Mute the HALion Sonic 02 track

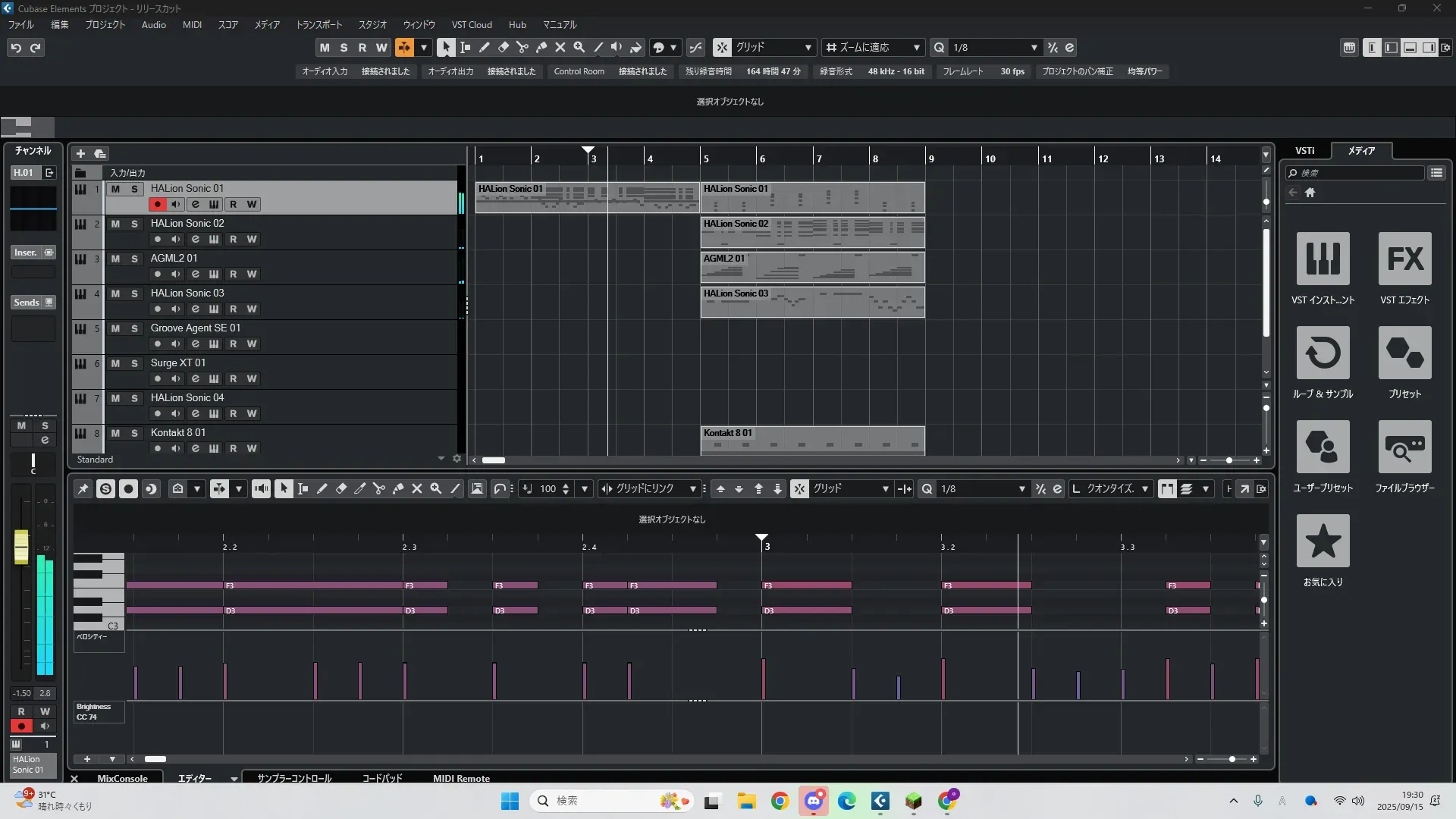(x=115, y=224)
